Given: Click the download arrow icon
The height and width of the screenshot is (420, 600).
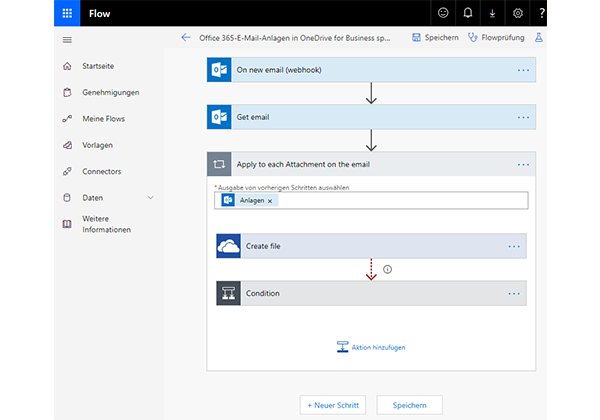Looking at the screenshot, I should 492,13.
